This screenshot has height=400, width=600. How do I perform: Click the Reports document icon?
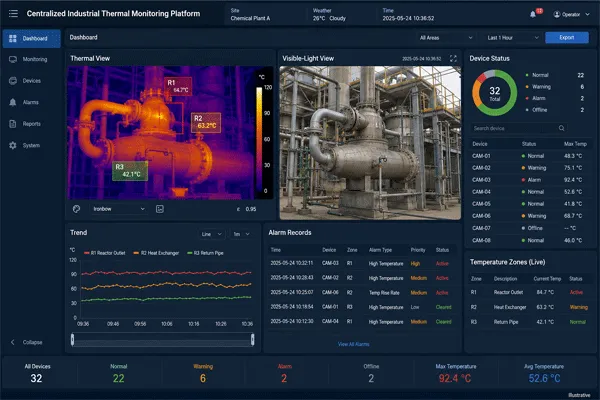[13, 124]
